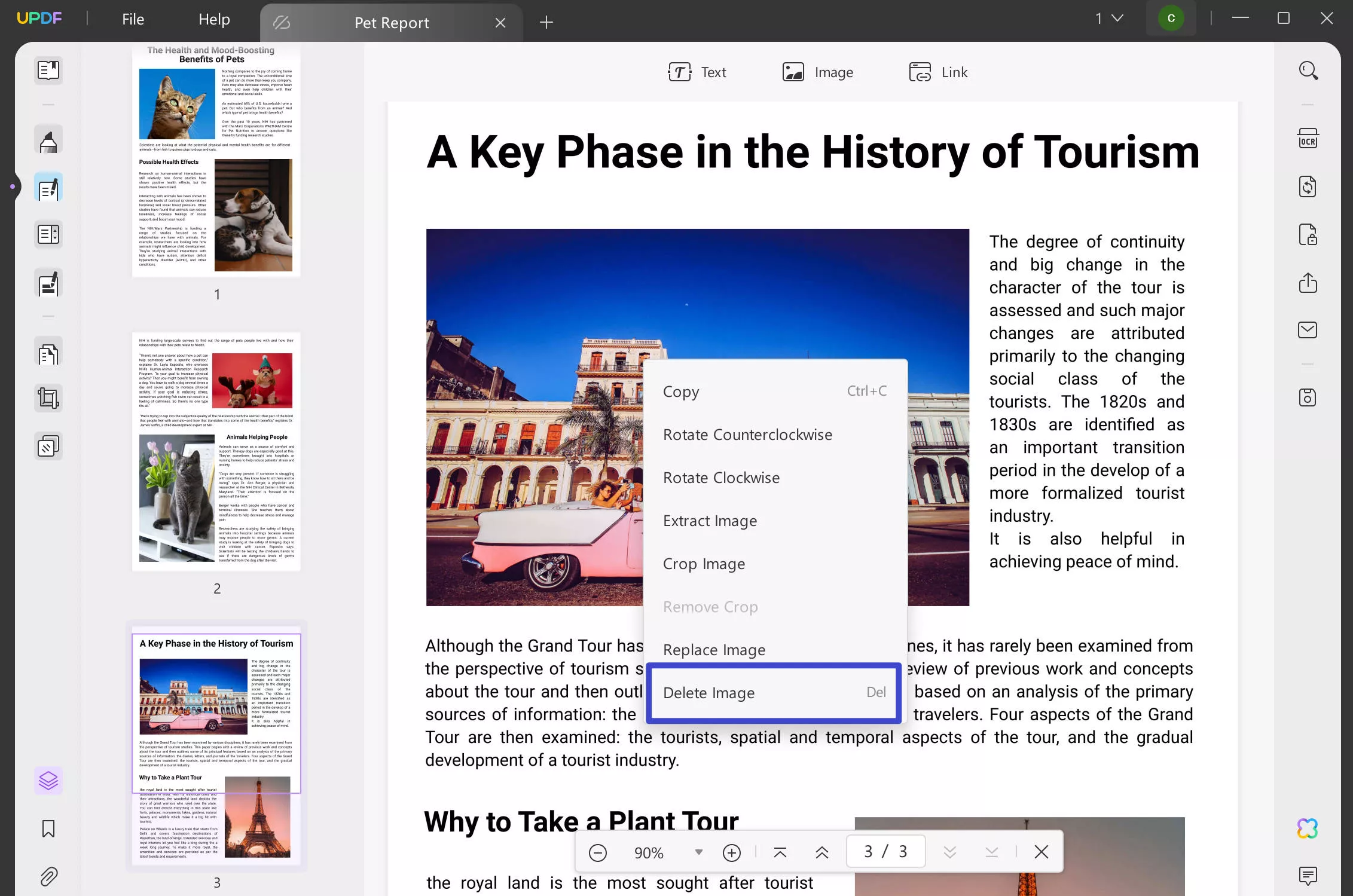Select page 2 thumbnail
1353x896 pixels.
click(216, 451)
